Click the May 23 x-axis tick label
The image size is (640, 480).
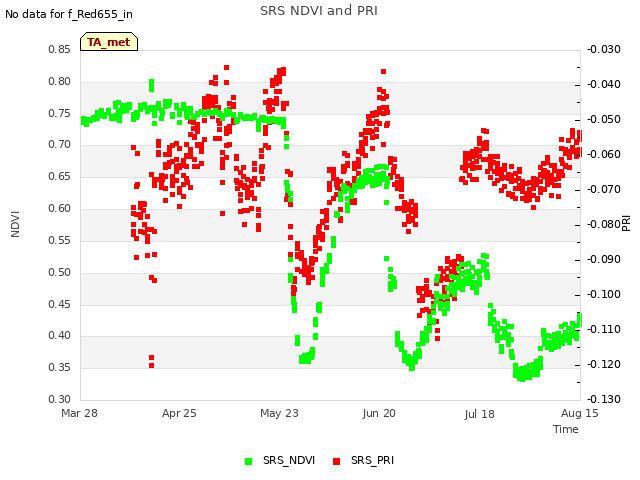pyautogui.click(x=279, y=413)
